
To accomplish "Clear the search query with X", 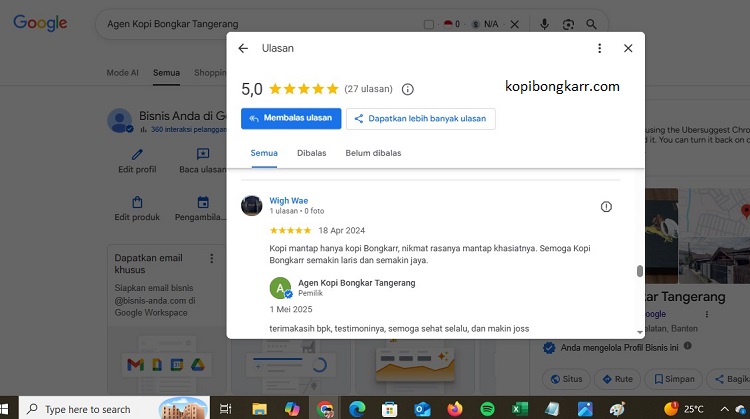I will (515, 24).
